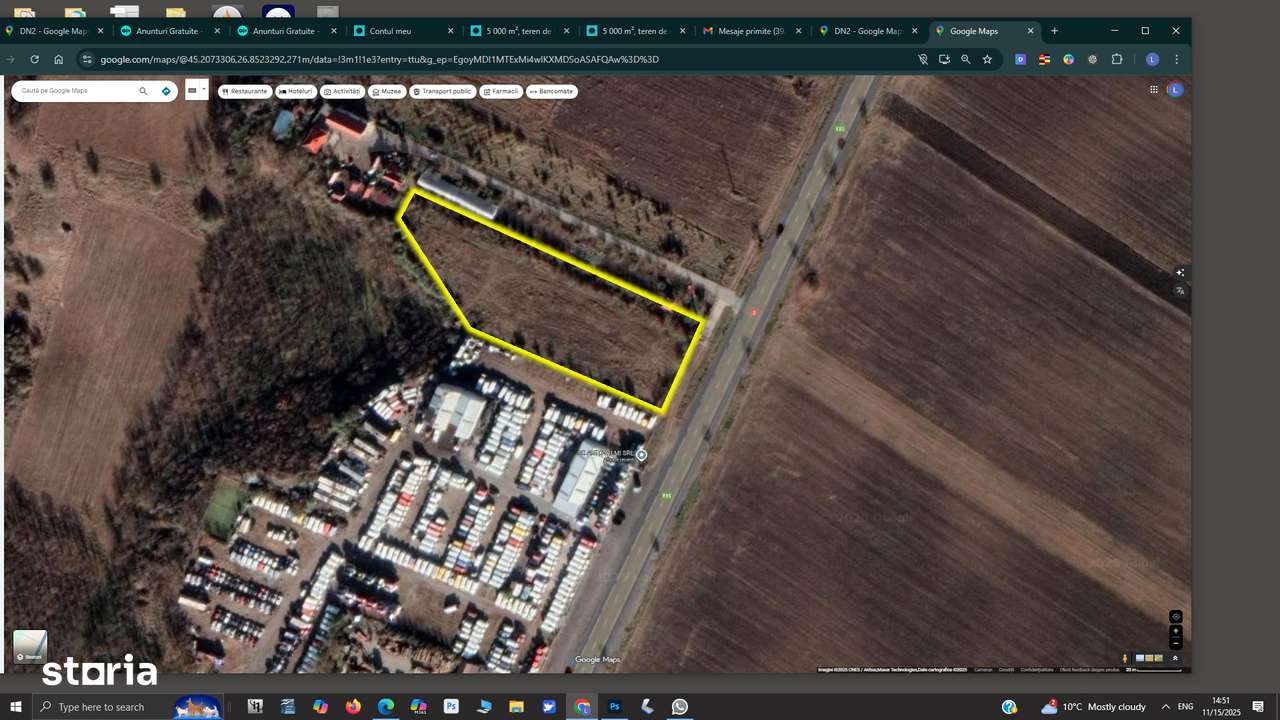Viewport: 1280px width, 720px height.
Task: Open directions with the blue diamond icon
Action: tap(166, 91)
